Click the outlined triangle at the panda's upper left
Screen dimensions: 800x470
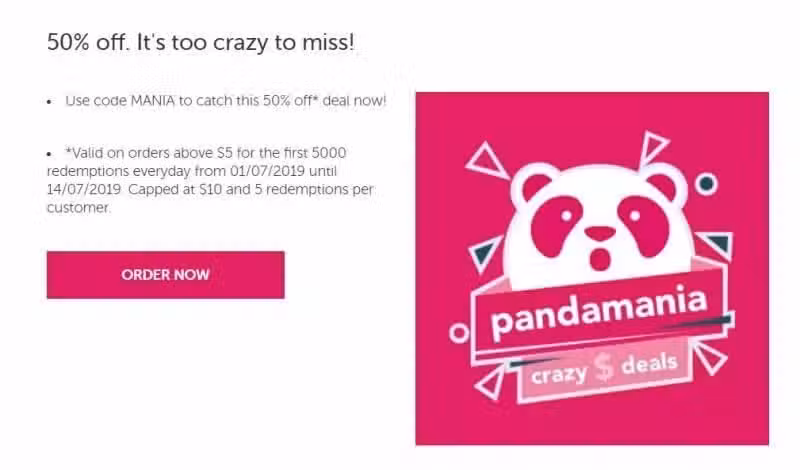pos(485,161)
